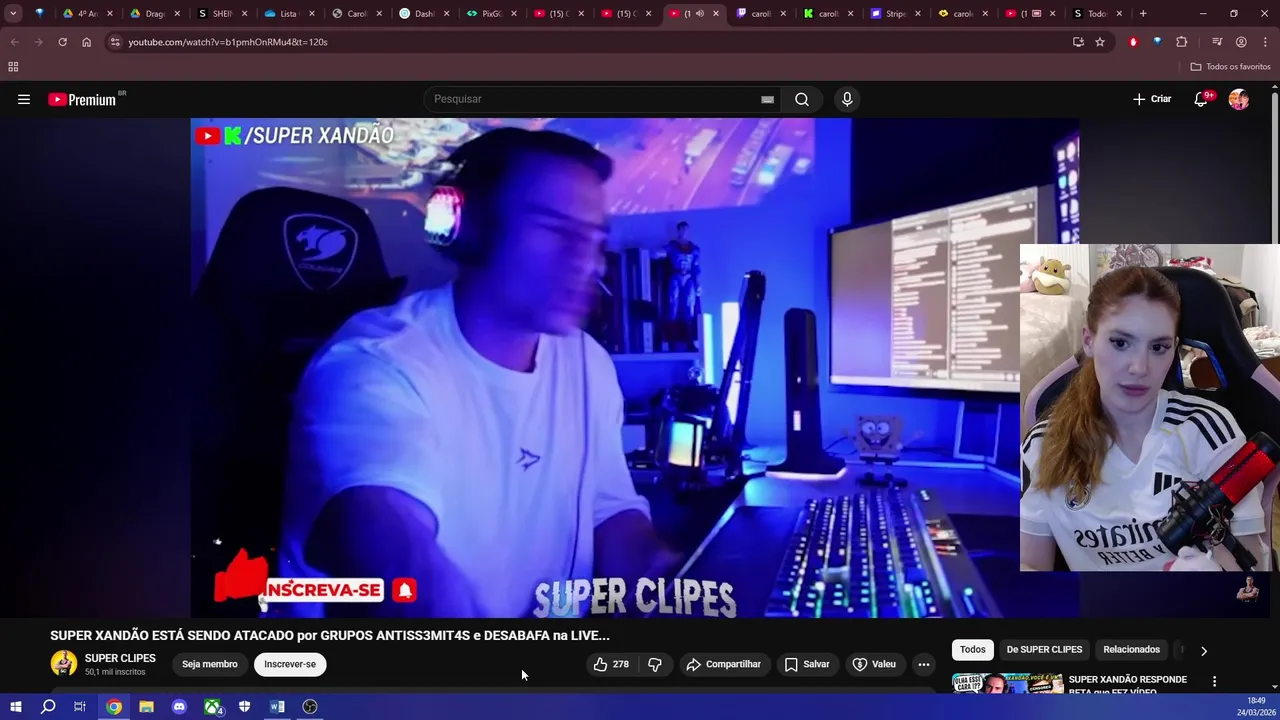Install app icon in address bar
The height and width of the screenshot is (720, 1280).
(1078, 42)
